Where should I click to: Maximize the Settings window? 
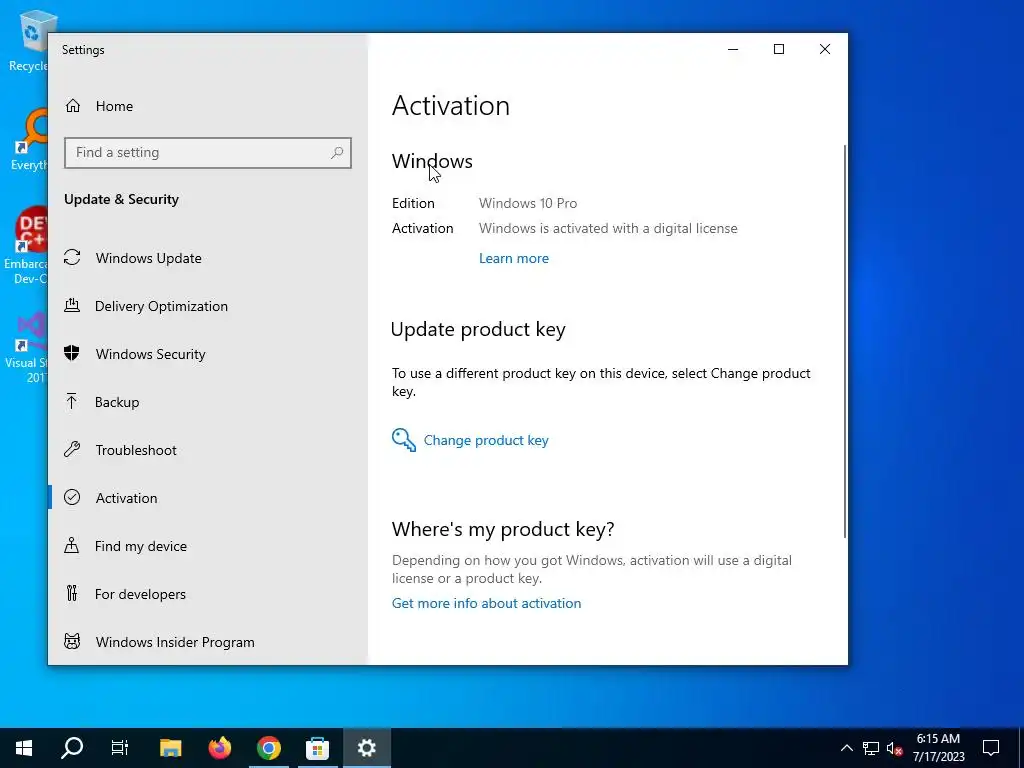click(x=778, y=49)
